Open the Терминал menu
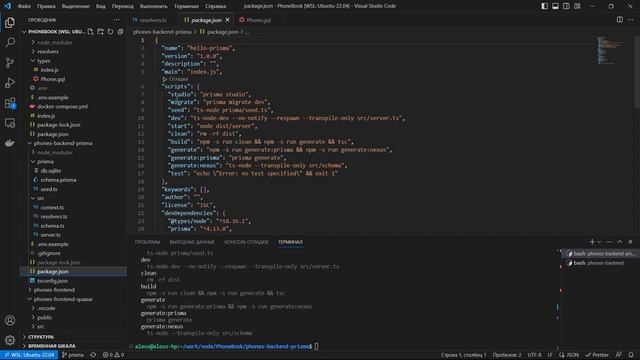640x360 pixels. tap(186, 6)
